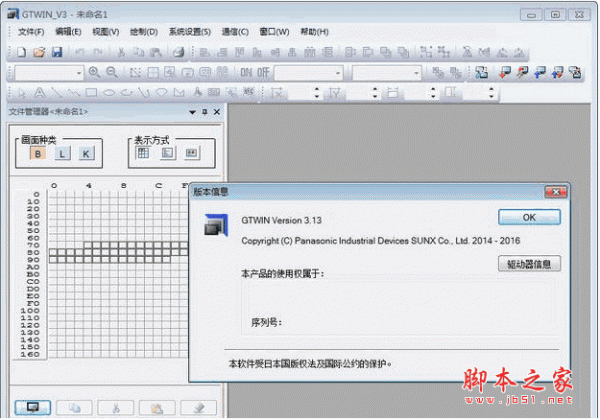Toggle screen type L button
The width and height of the screenshot is (600, 420).
62,154
